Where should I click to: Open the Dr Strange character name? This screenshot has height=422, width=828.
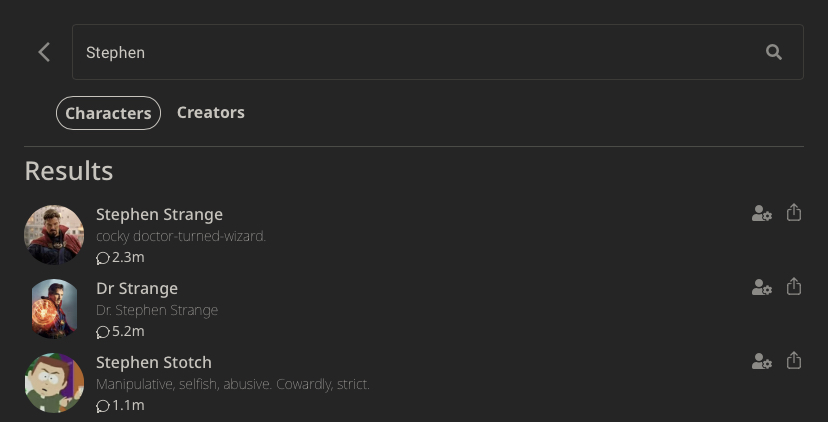pos(137,288)
